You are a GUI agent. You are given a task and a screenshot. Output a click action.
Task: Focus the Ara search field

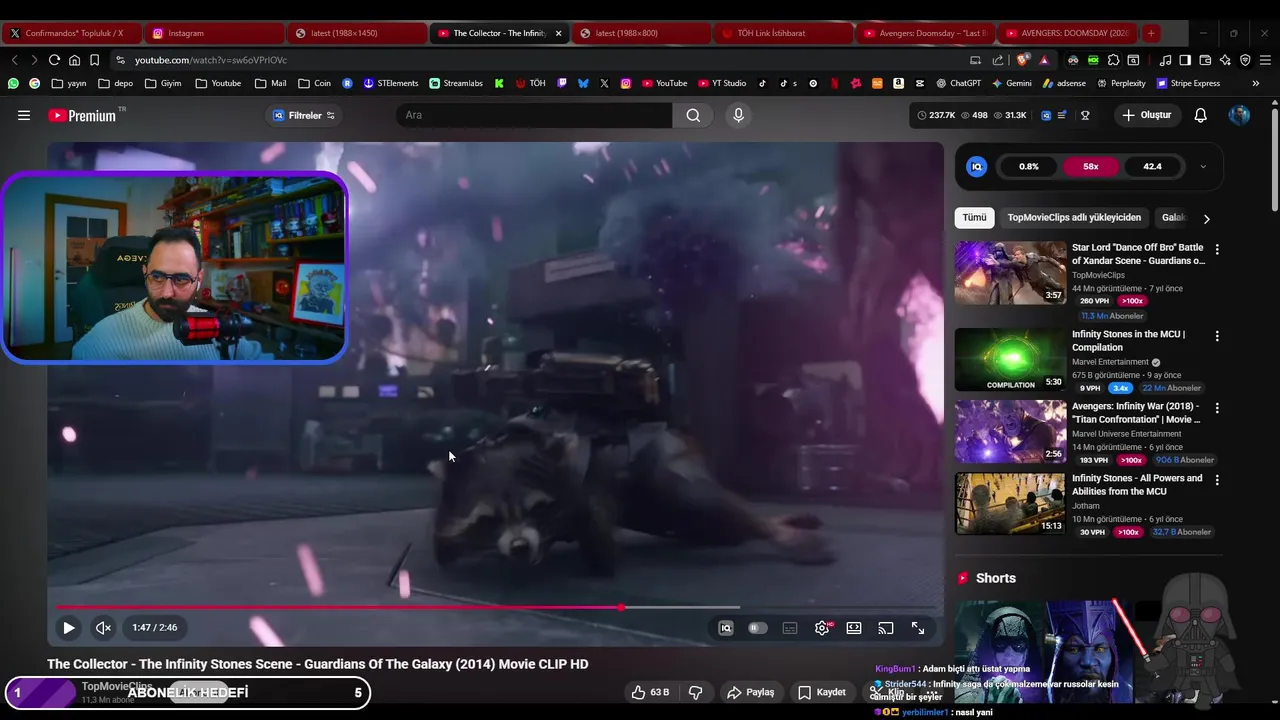click(534, 115)
